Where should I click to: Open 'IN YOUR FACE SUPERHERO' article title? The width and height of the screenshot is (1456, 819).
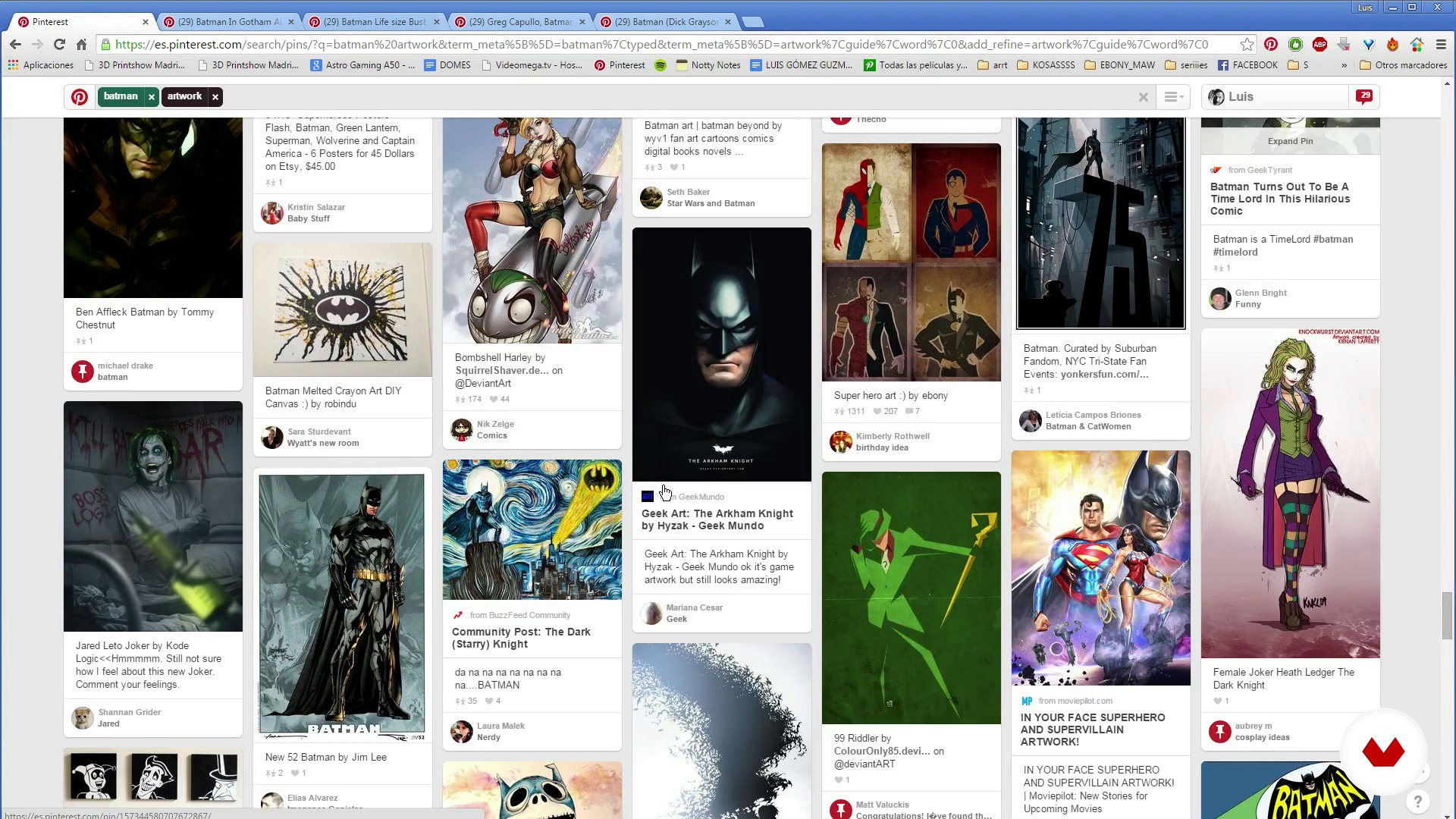click(x=1093, y=730)
